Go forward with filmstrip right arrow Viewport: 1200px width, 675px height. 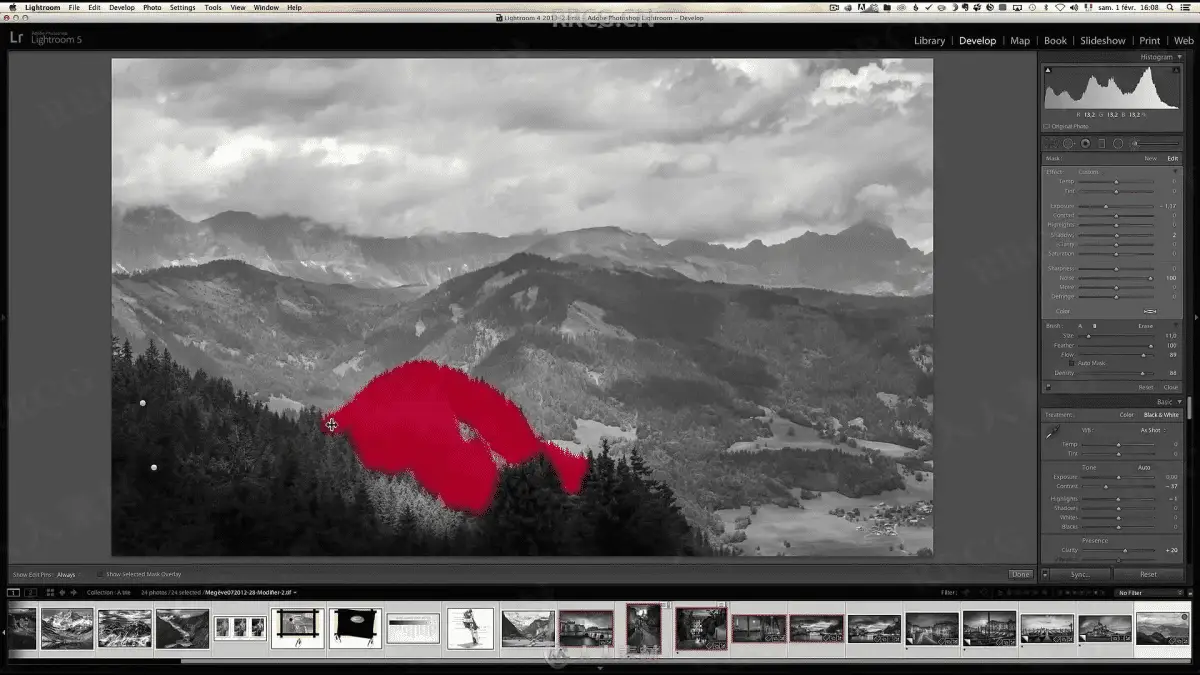coord(74,592)
